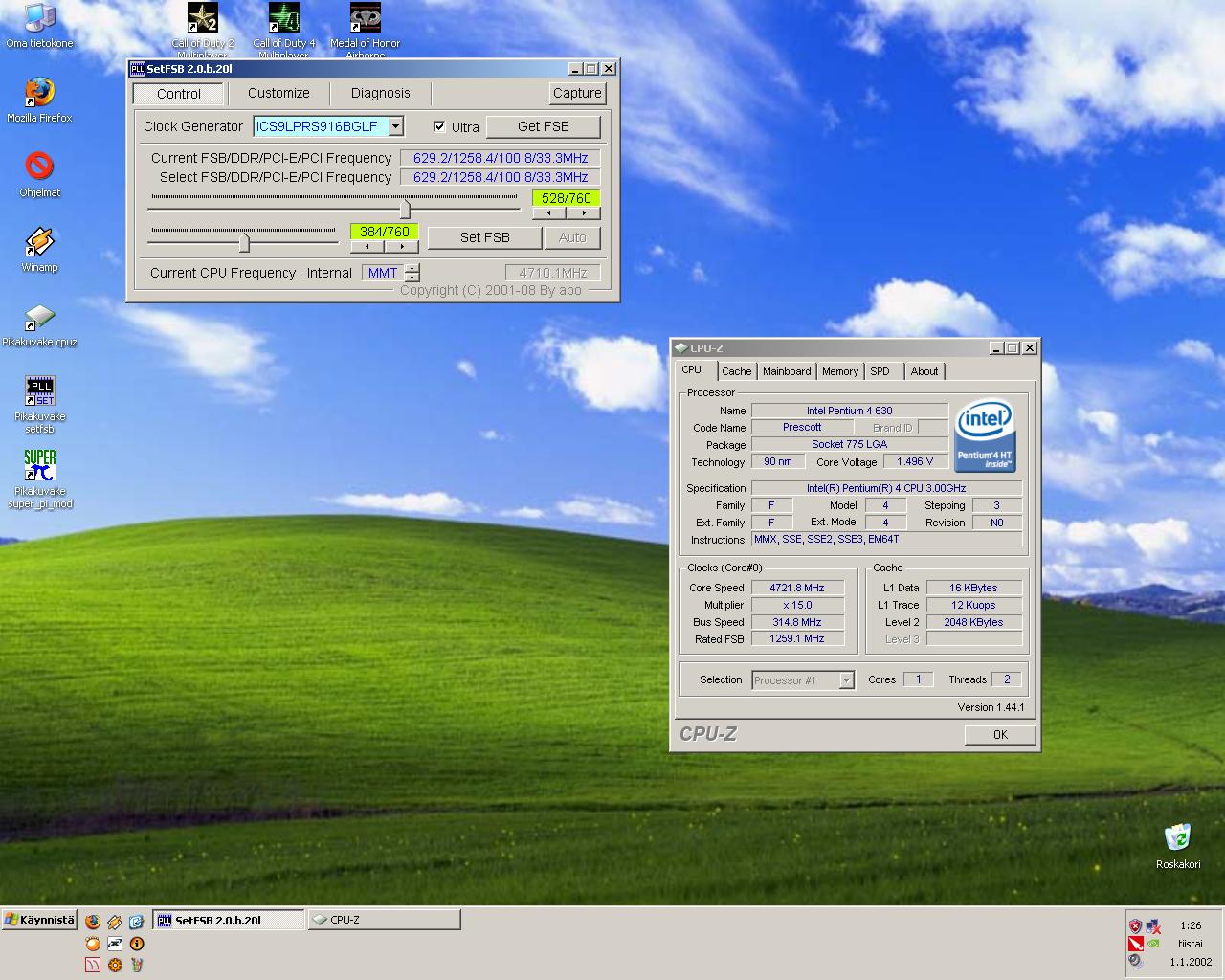This screenshot has height=980, width=1225.
Task: Open Call of Duty 2 Multiplayer shortcut
Action: 203,31
